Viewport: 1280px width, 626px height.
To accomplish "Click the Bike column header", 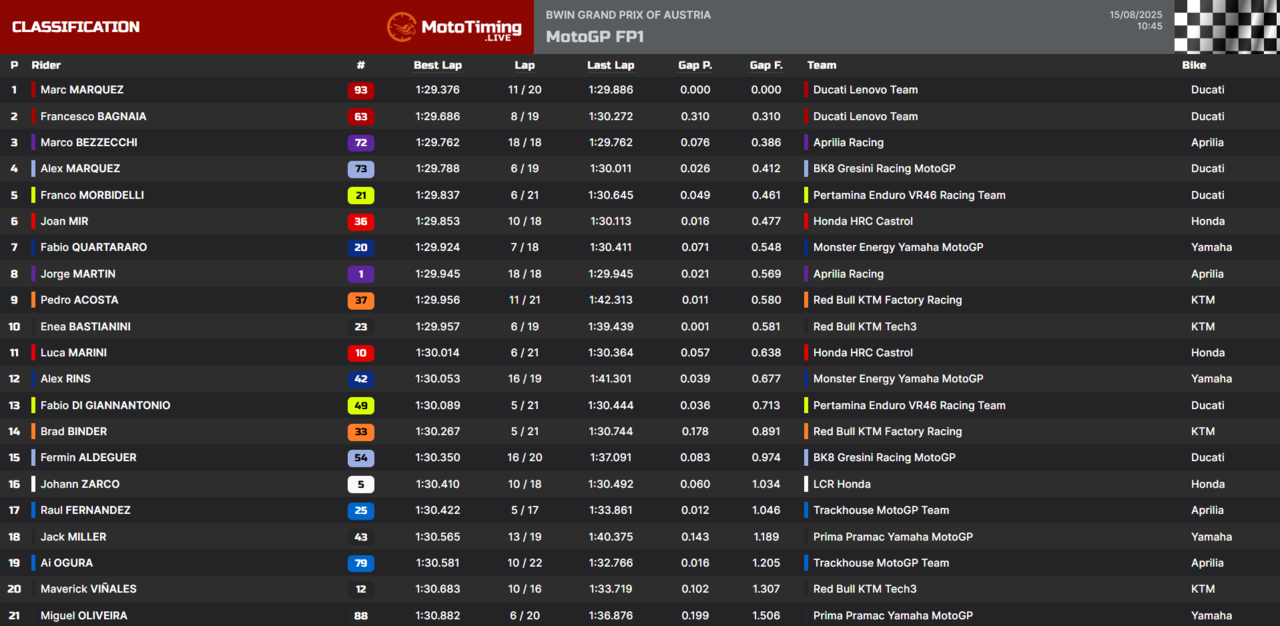I will pos(1194,65).
